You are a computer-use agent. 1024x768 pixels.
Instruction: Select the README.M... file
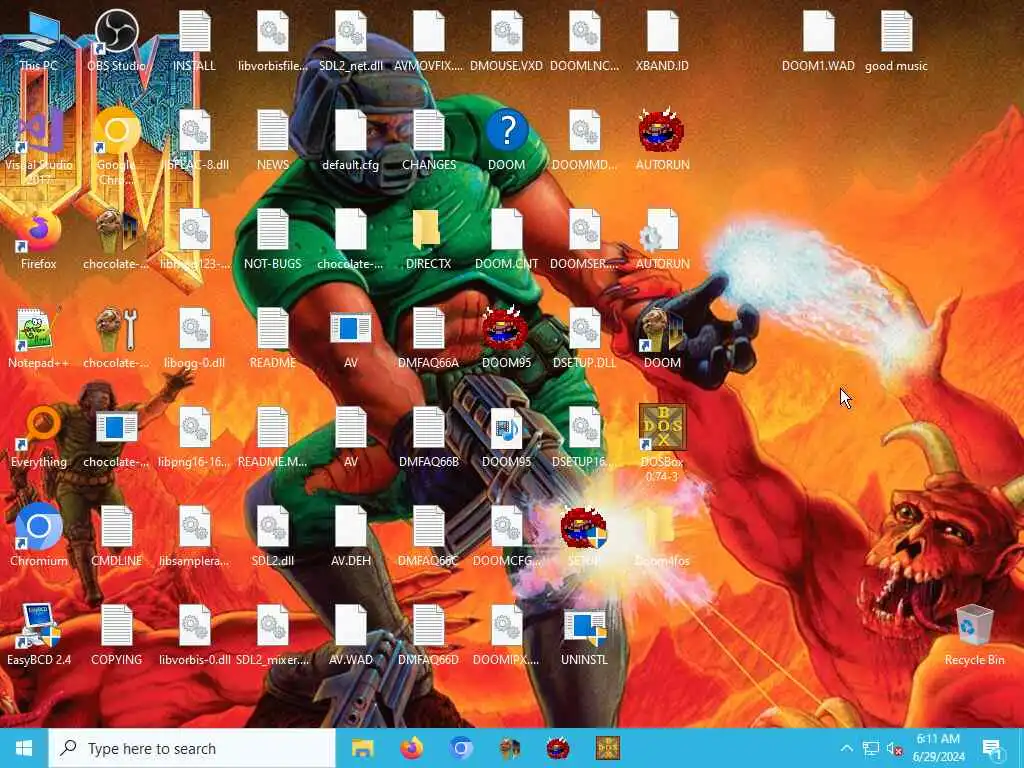tap(272, 438)
